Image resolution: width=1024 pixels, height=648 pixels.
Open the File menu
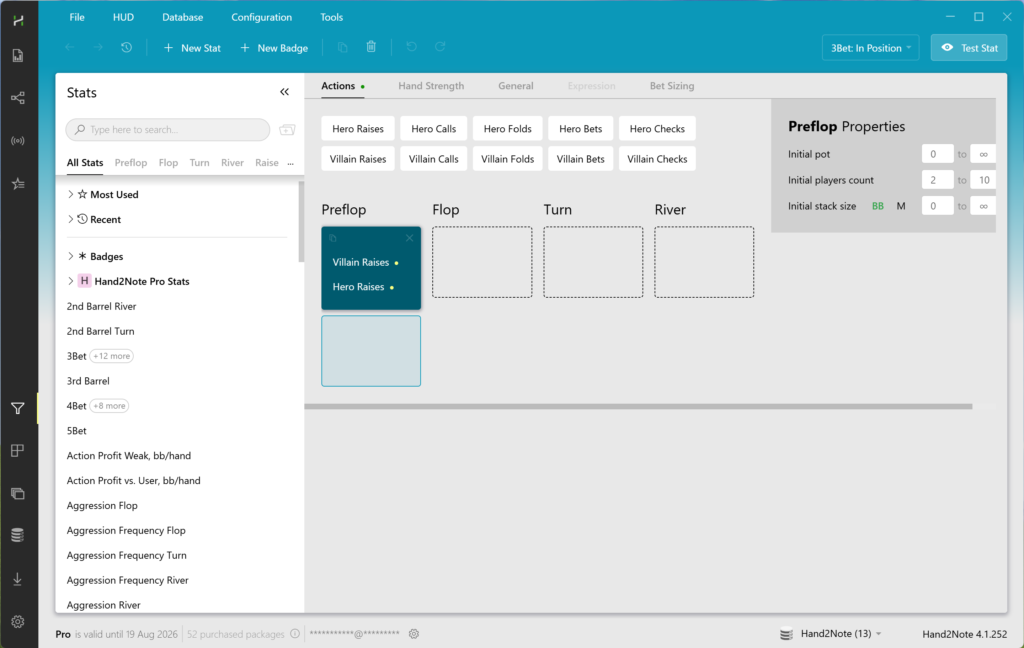pyautogui.click(x=77, y=17)
